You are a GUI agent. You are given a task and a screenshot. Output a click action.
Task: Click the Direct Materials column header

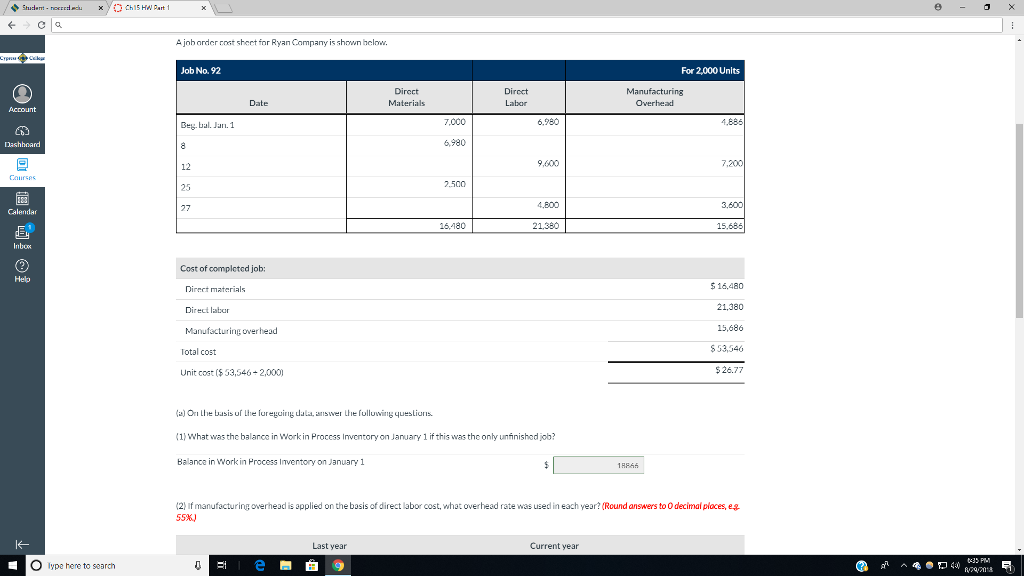click(x=406, y=97)
